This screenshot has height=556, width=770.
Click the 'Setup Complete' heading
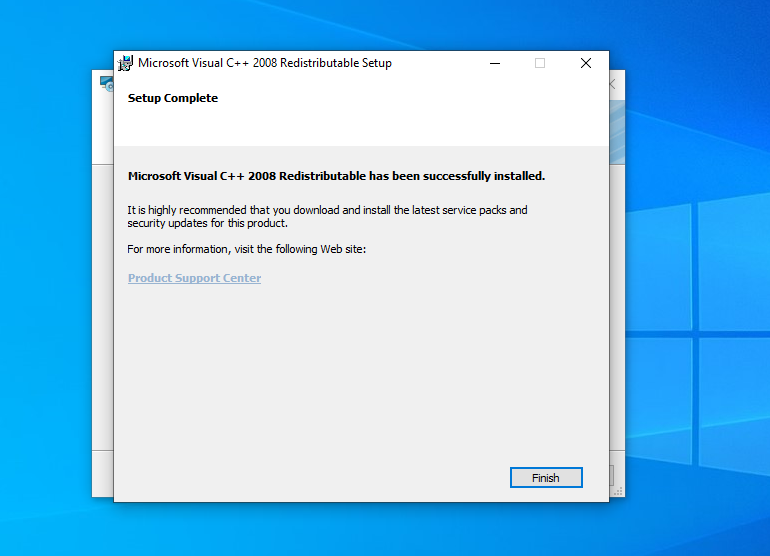pyautogui.click(x=173, y=98)
